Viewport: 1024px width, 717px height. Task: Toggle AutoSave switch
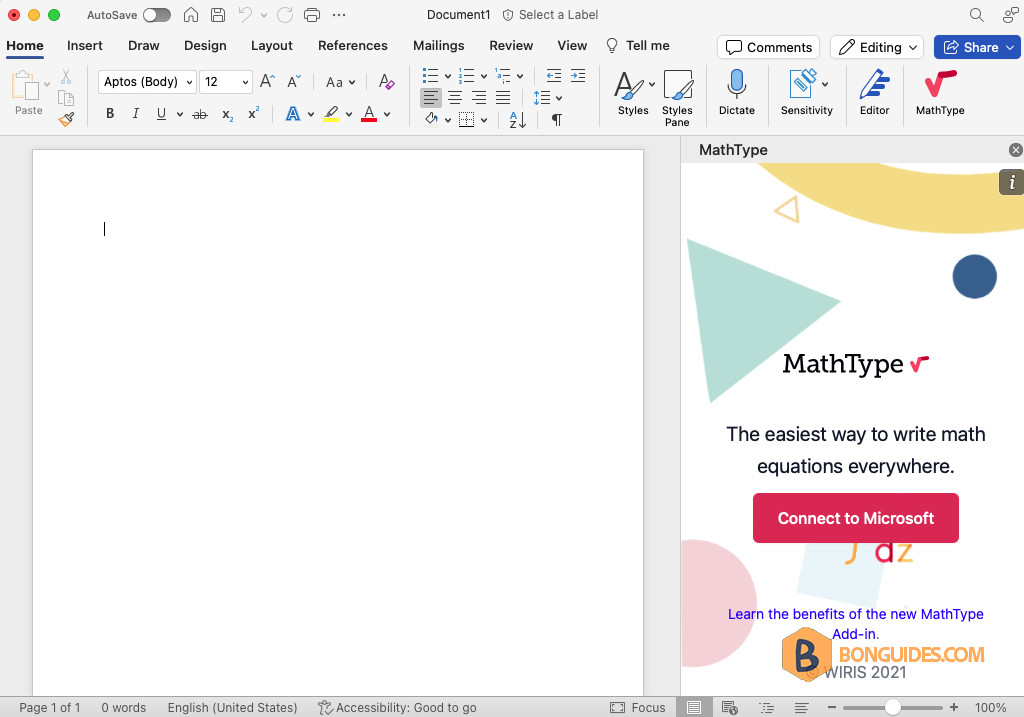click(x=157, y=14)
